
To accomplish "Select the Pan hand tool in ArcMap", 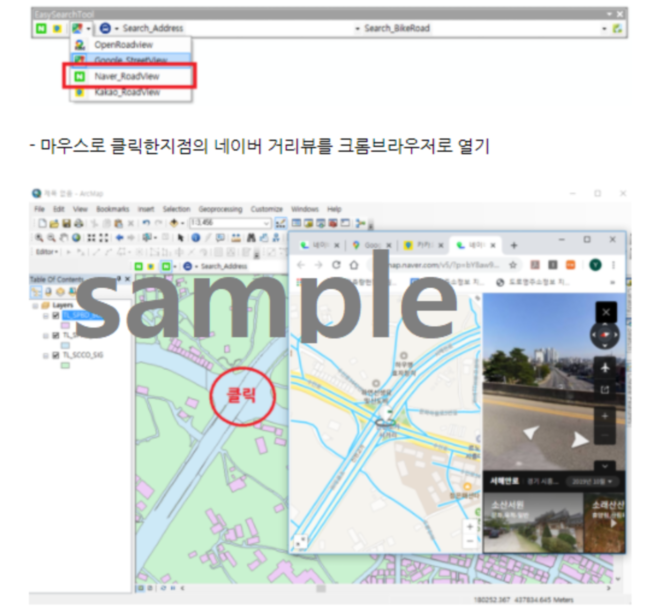I will (x=64, y=237).
